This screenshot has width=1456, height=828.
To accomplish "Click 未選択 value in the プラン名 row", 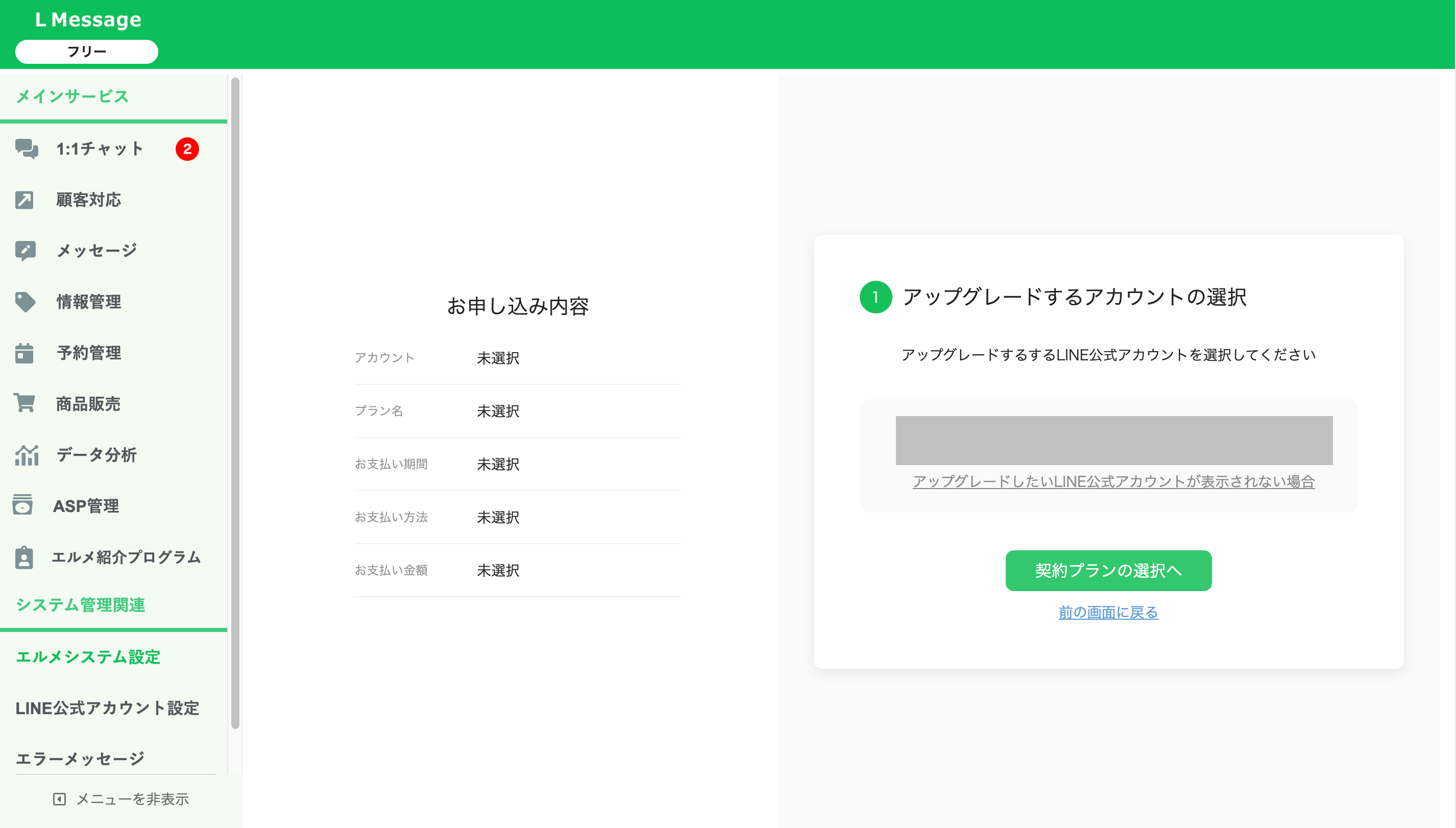I will (x=498, y=411).
